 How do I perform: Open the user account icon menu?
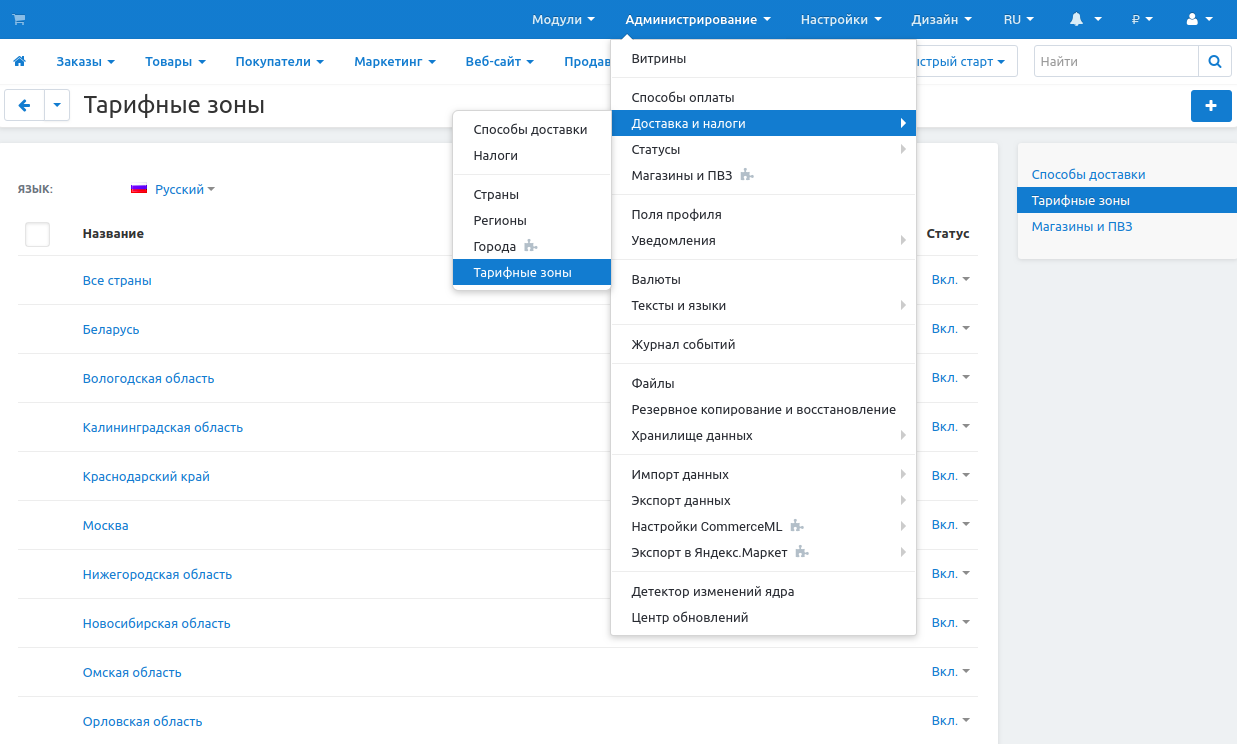coord(1198,19)
